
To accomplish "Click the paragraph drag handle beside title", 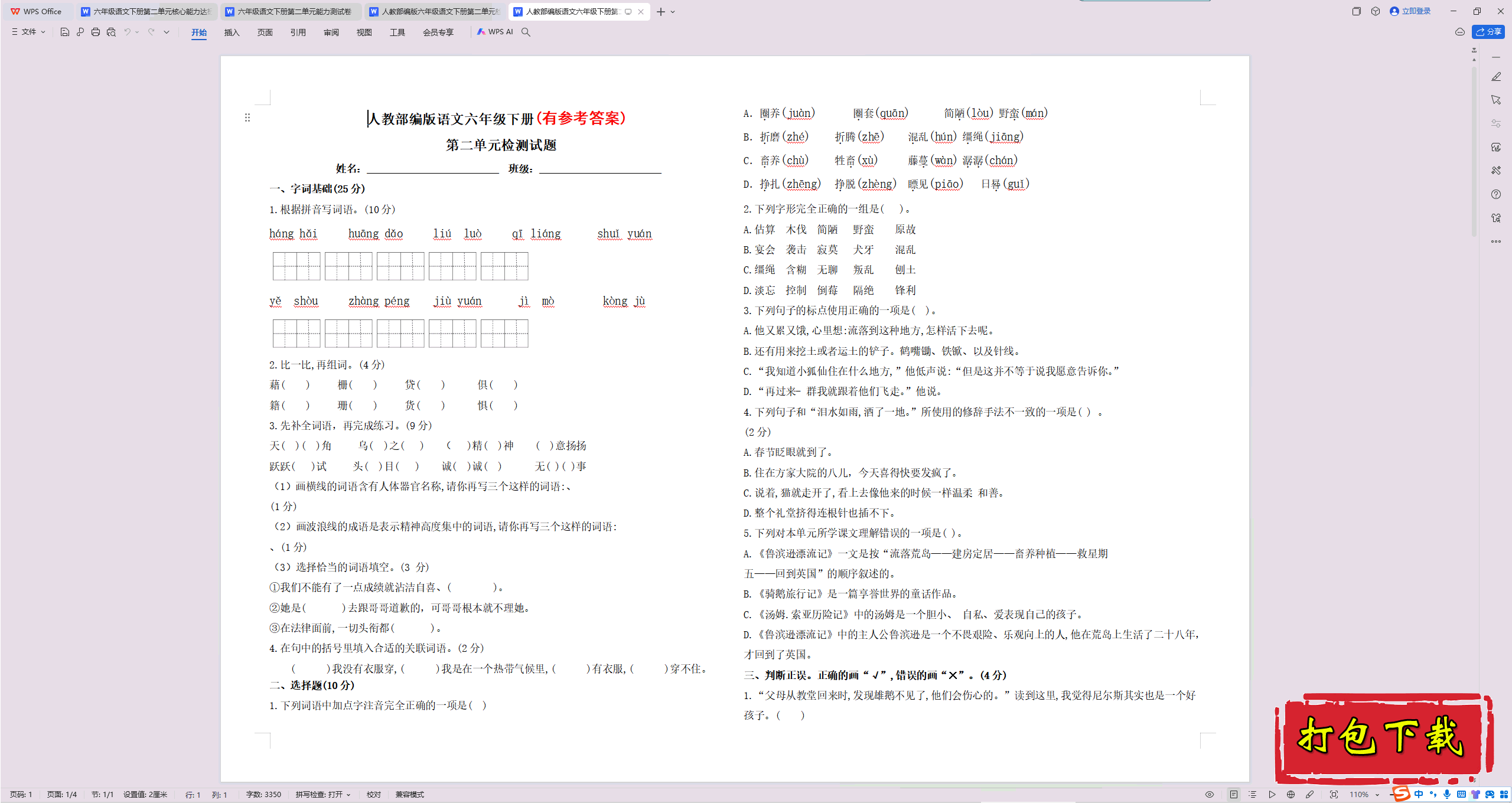I will pyautogui.click(x=247, y=117).
